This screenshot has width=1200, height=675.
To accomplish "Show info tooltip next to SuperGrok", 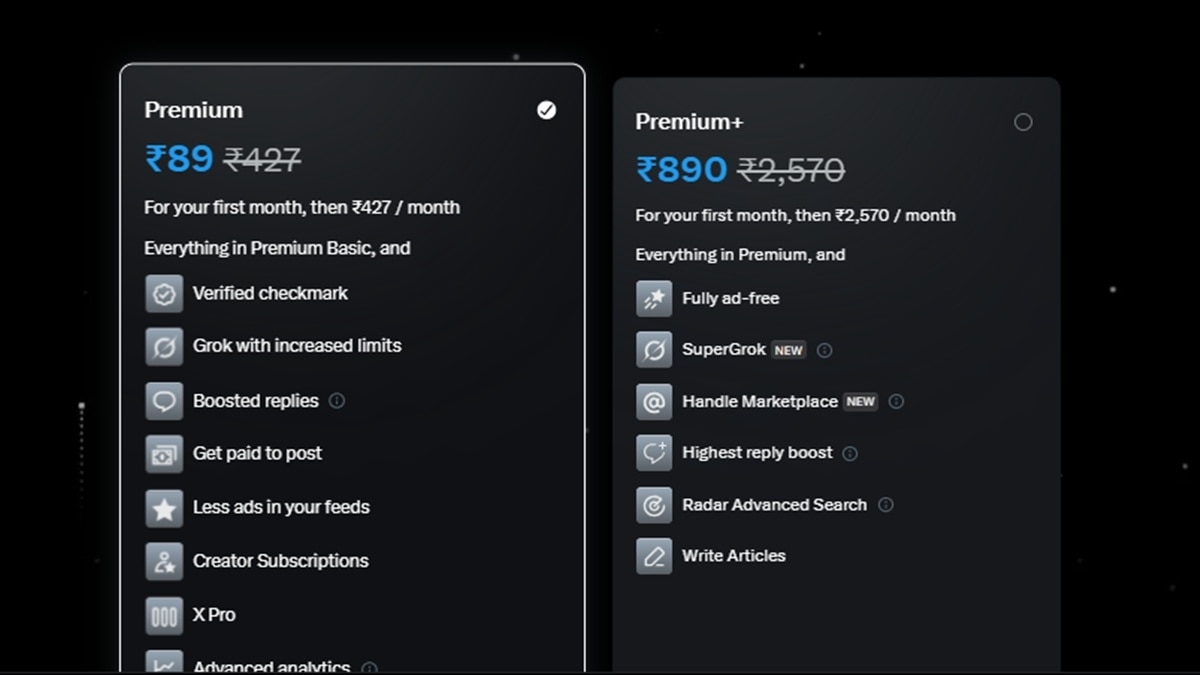I will pyautogui.click(x=824, y=350).
